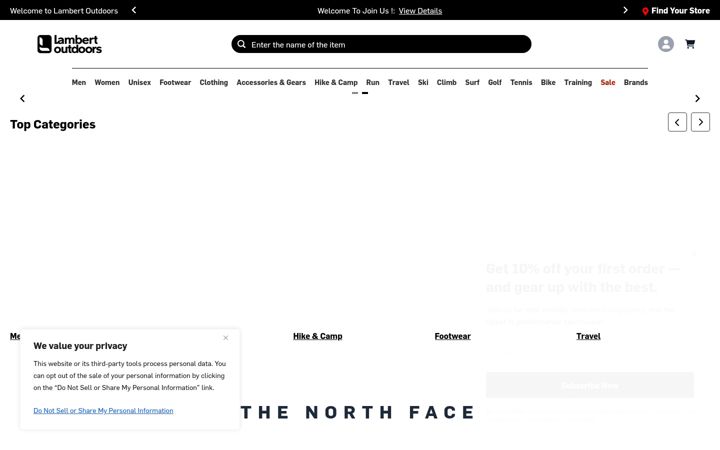Show next Top Categories items
Image resolution: width=720 pixels, height=450 pixels.
(x=700, y=122)
